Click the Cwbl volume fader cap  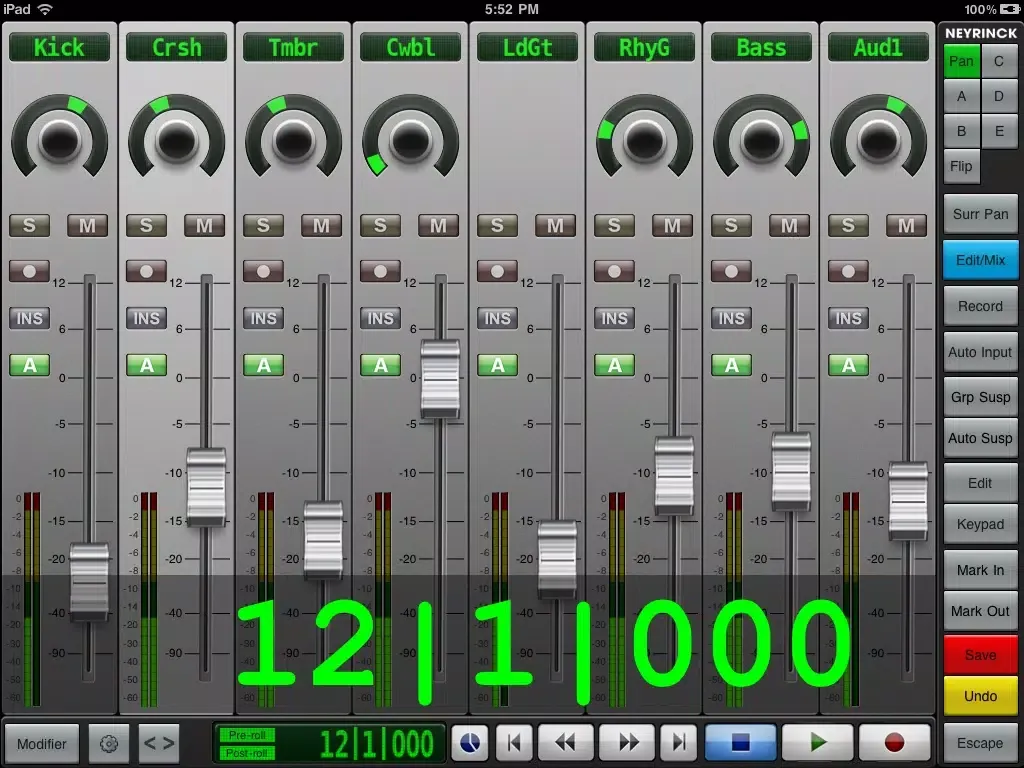pyautogui.click(x=440, y=379)
